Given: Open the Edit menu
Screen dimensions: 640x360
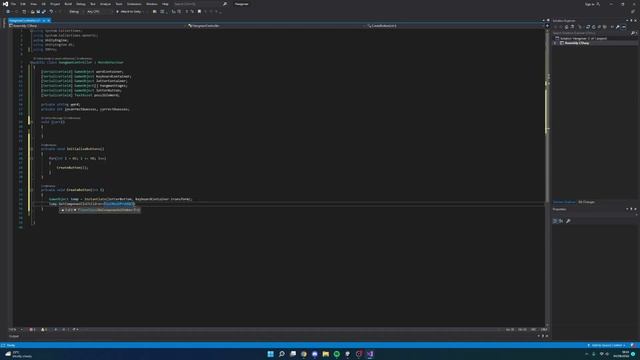Looking at the screenshot, I should [23, 4].
